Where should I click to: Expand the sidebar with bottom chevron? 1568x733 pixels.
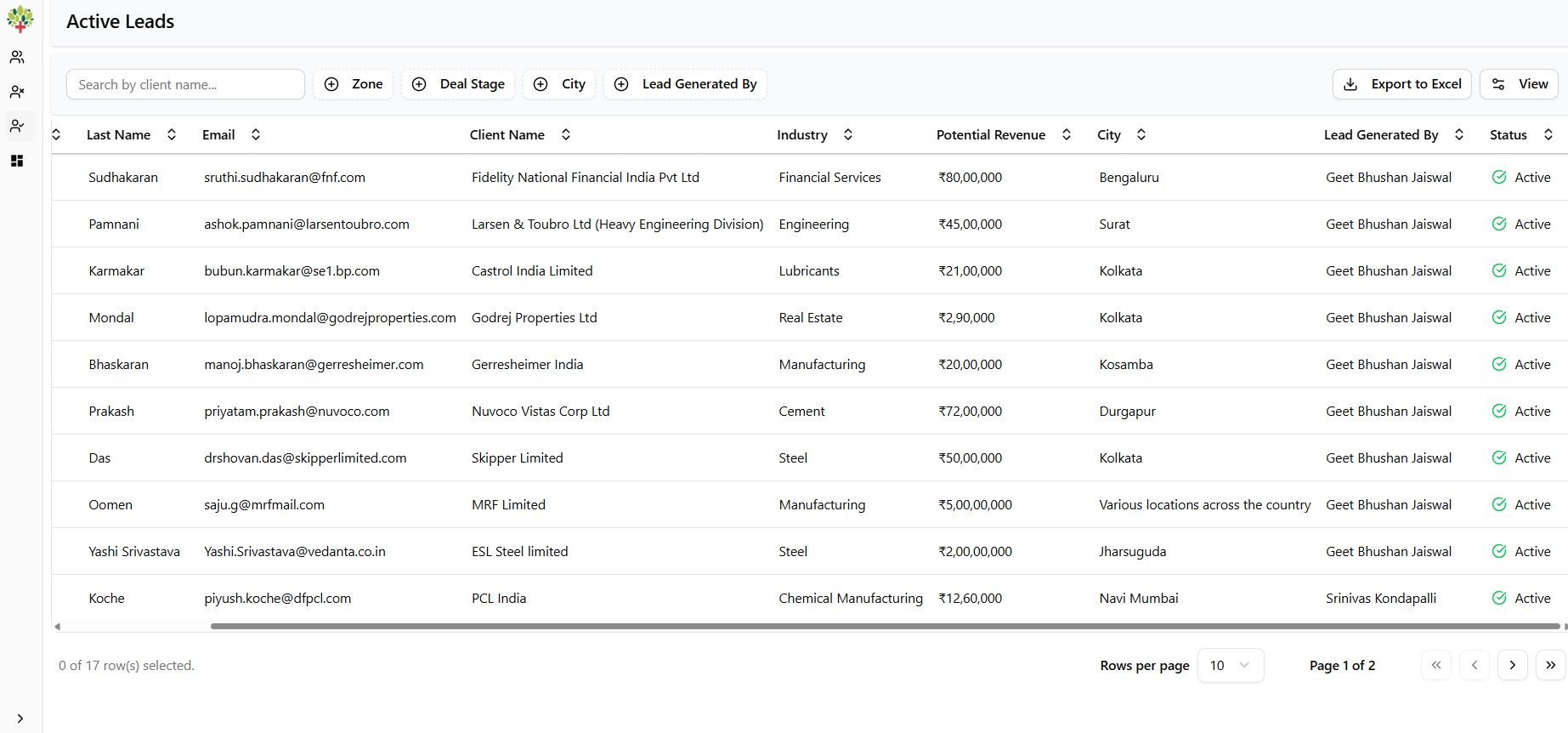point(20,719)
